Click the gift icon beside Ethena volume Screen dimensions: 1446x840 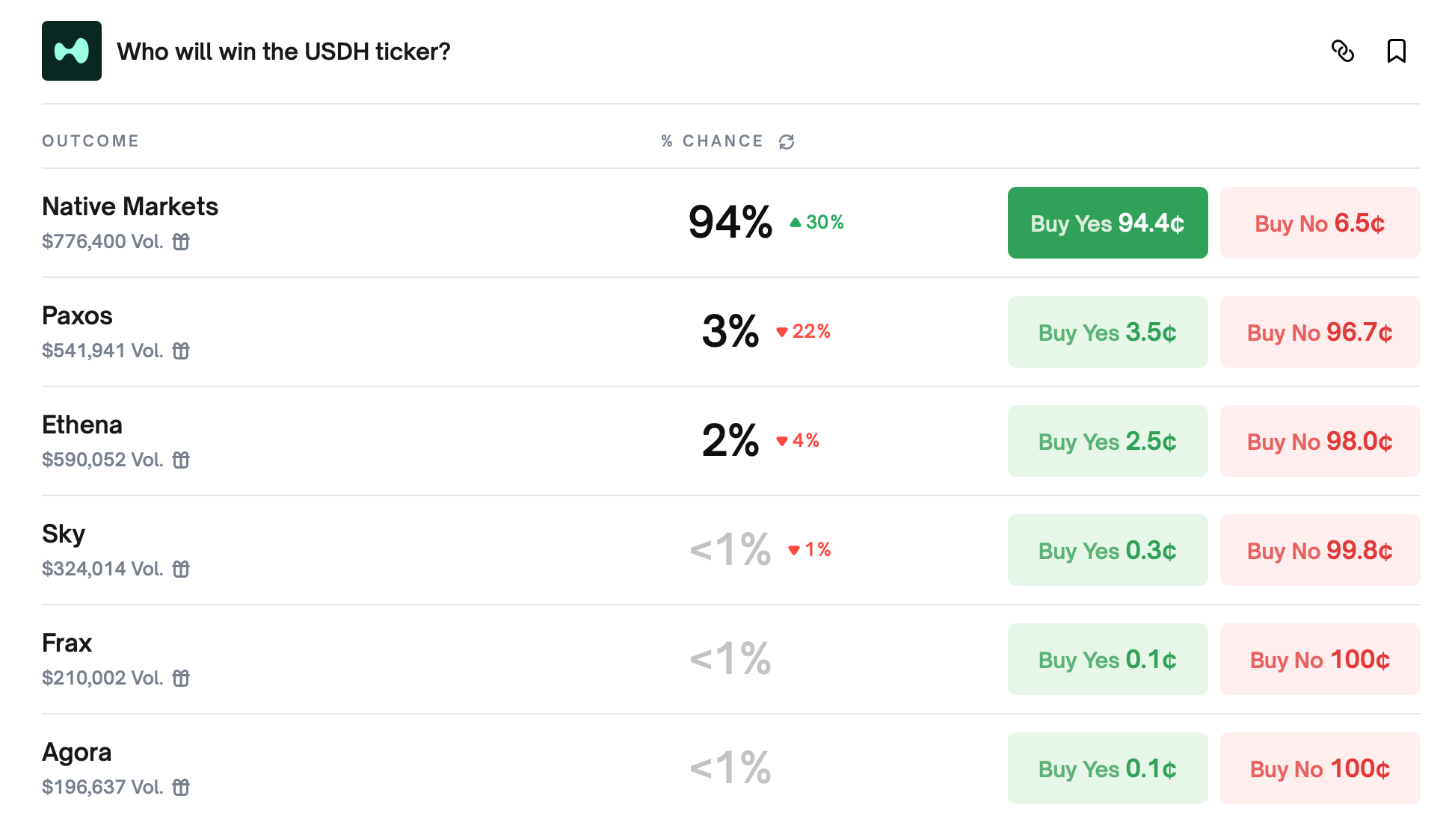pos(181,460)
